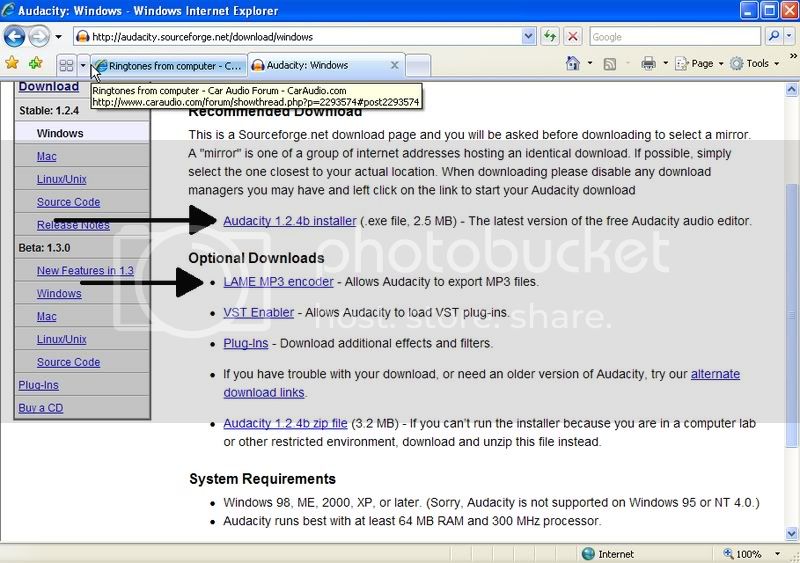Select Release Notes in the sidebar
This screenshot has width=800, height=563.
(x=73, y=225)
